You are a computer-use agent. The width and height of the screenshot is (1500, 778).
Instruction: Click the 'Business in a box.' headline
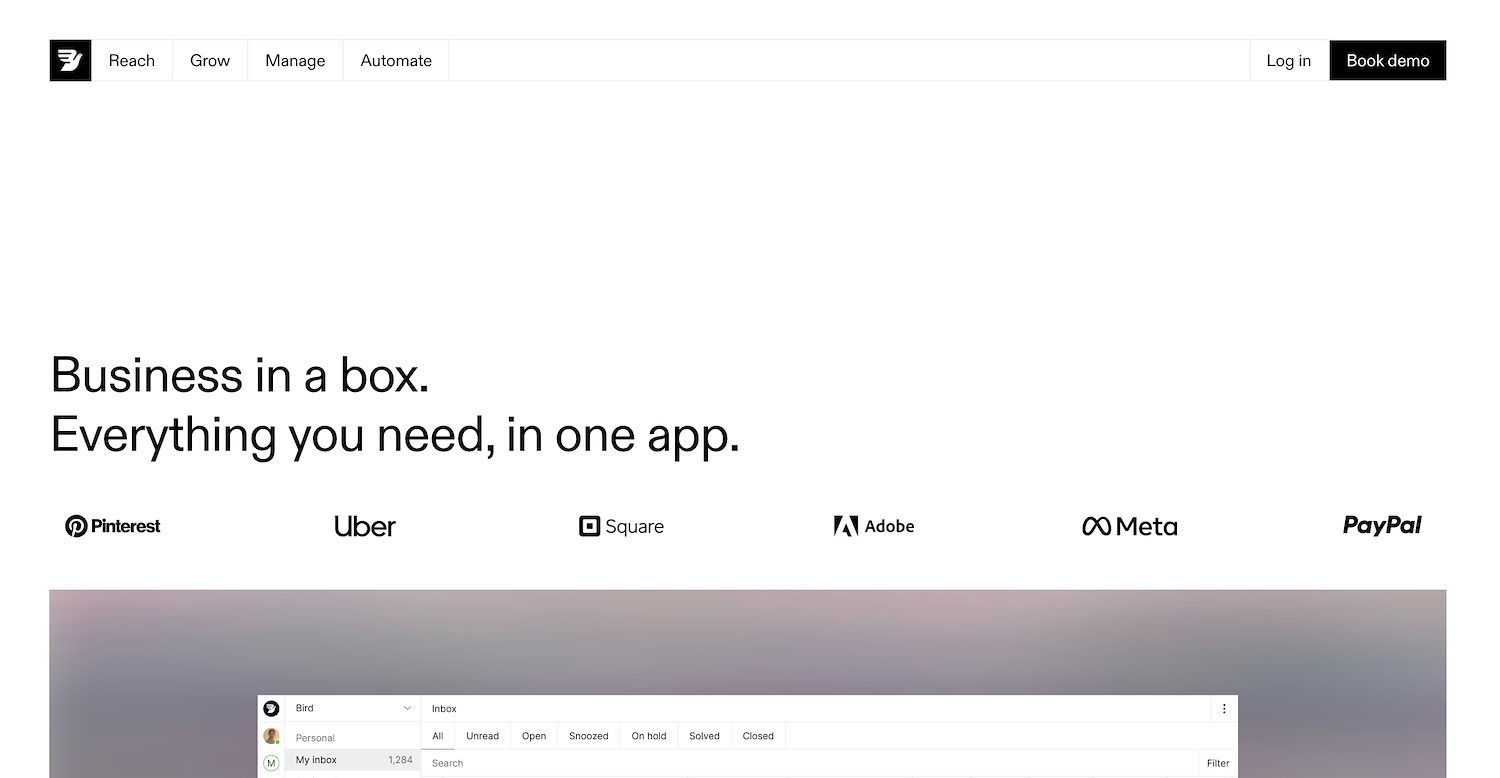(x=240, y=375)
